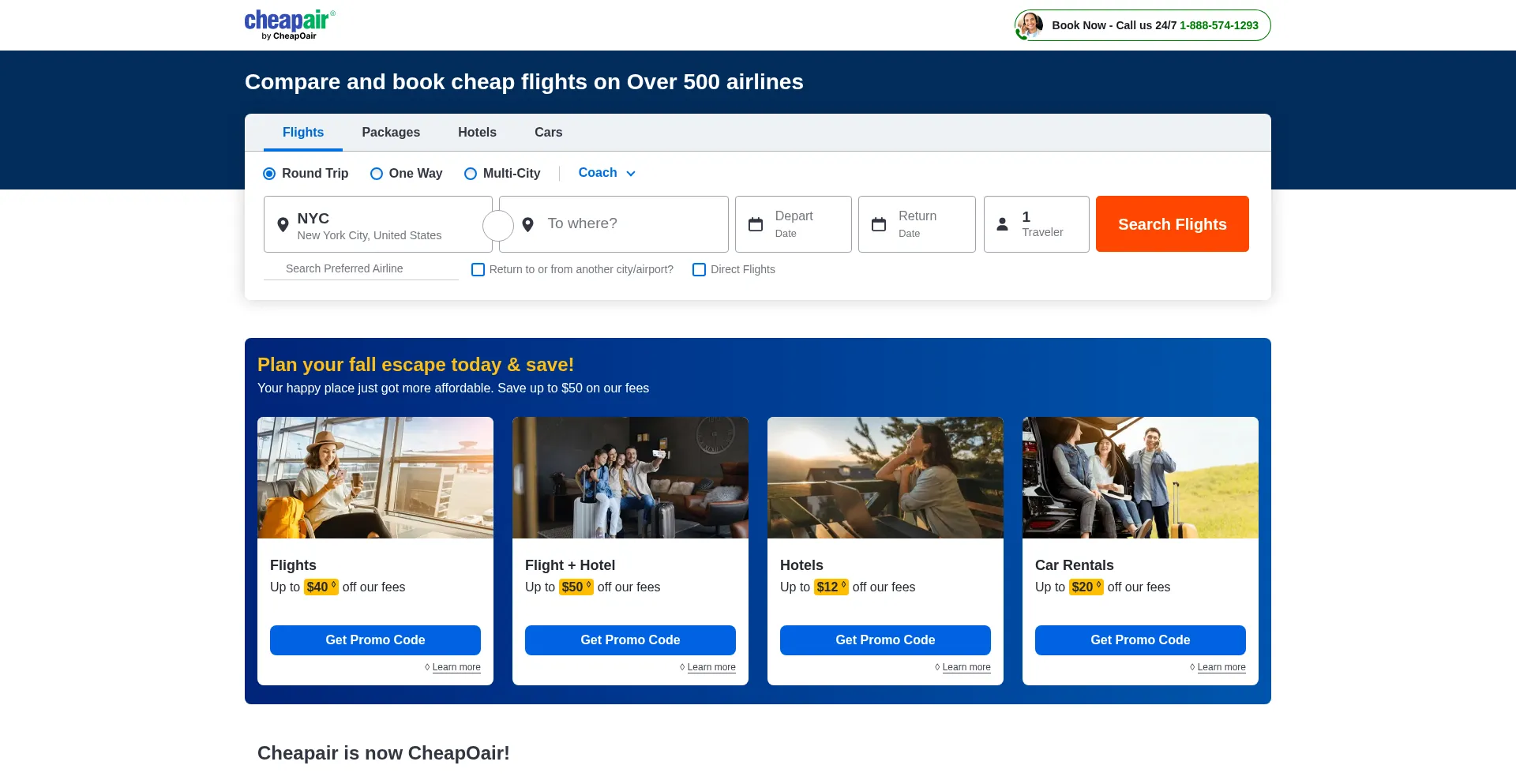Screen dimensions: 1516x784
Task: Click the Search Flights button
Action: pyautogui.click(x=1173, y=224)
